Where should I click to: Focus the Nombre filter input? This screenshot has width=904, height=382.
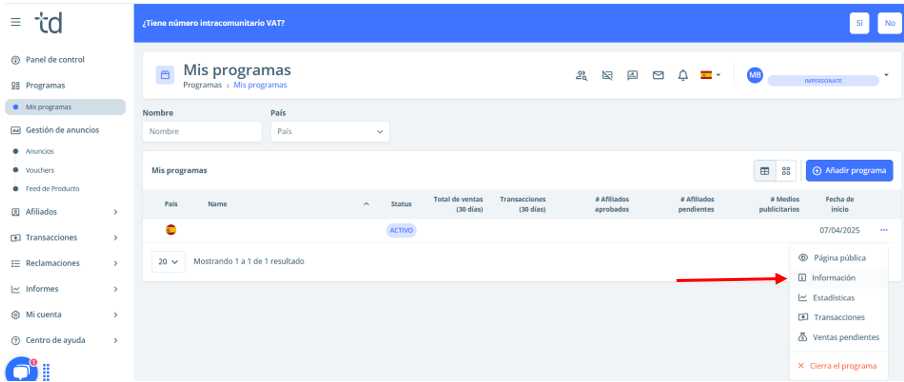pyautogui.click(x=202, y=131)
